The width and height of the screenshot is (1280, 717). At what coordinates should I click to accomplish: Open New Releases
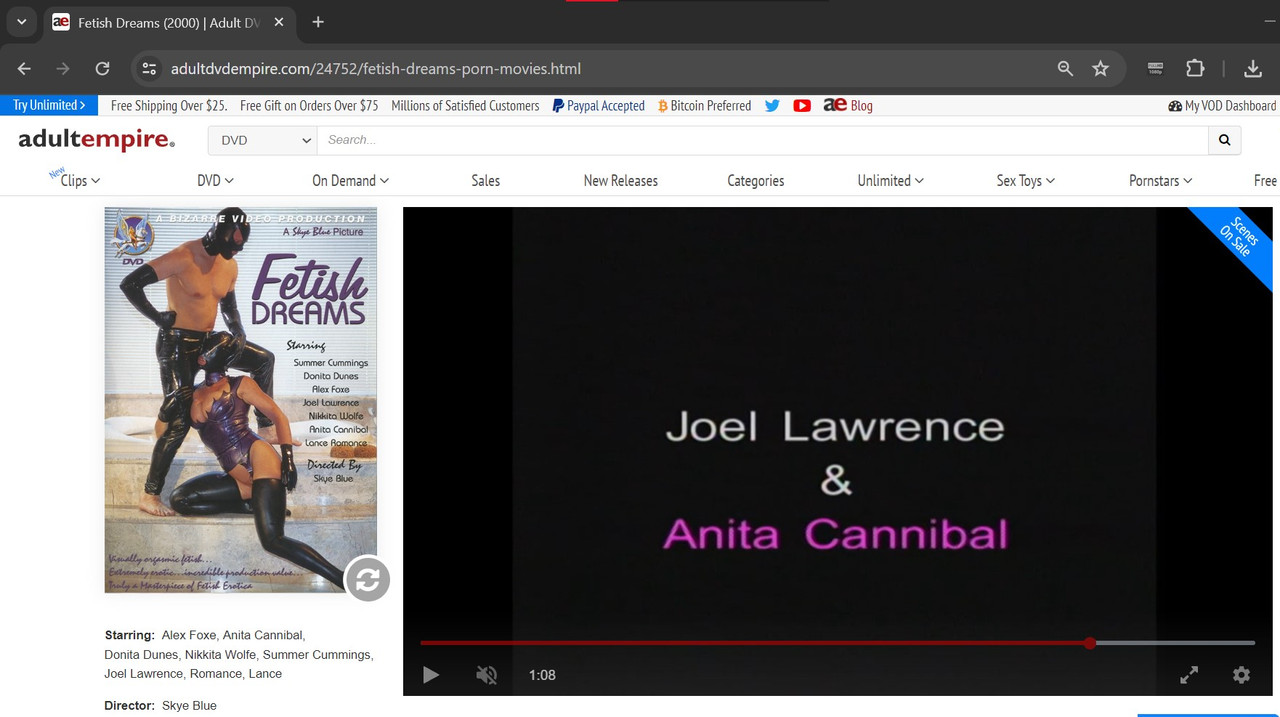(x=620, y=181)
